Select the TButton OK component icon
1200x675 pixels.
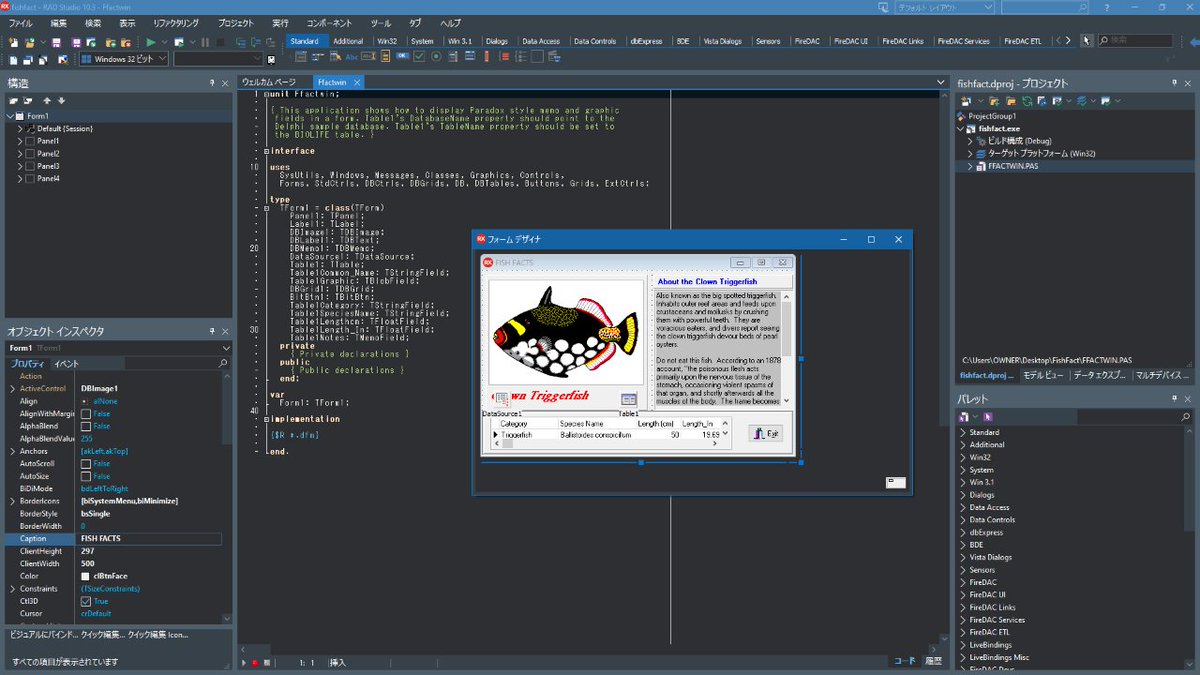[402, 57]
